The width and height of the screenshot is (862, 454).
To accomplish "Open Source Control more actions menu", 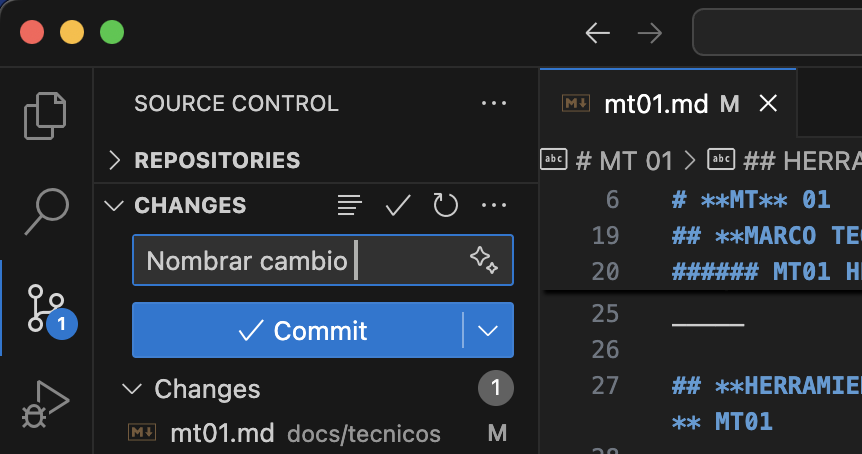I will (494, 103).
